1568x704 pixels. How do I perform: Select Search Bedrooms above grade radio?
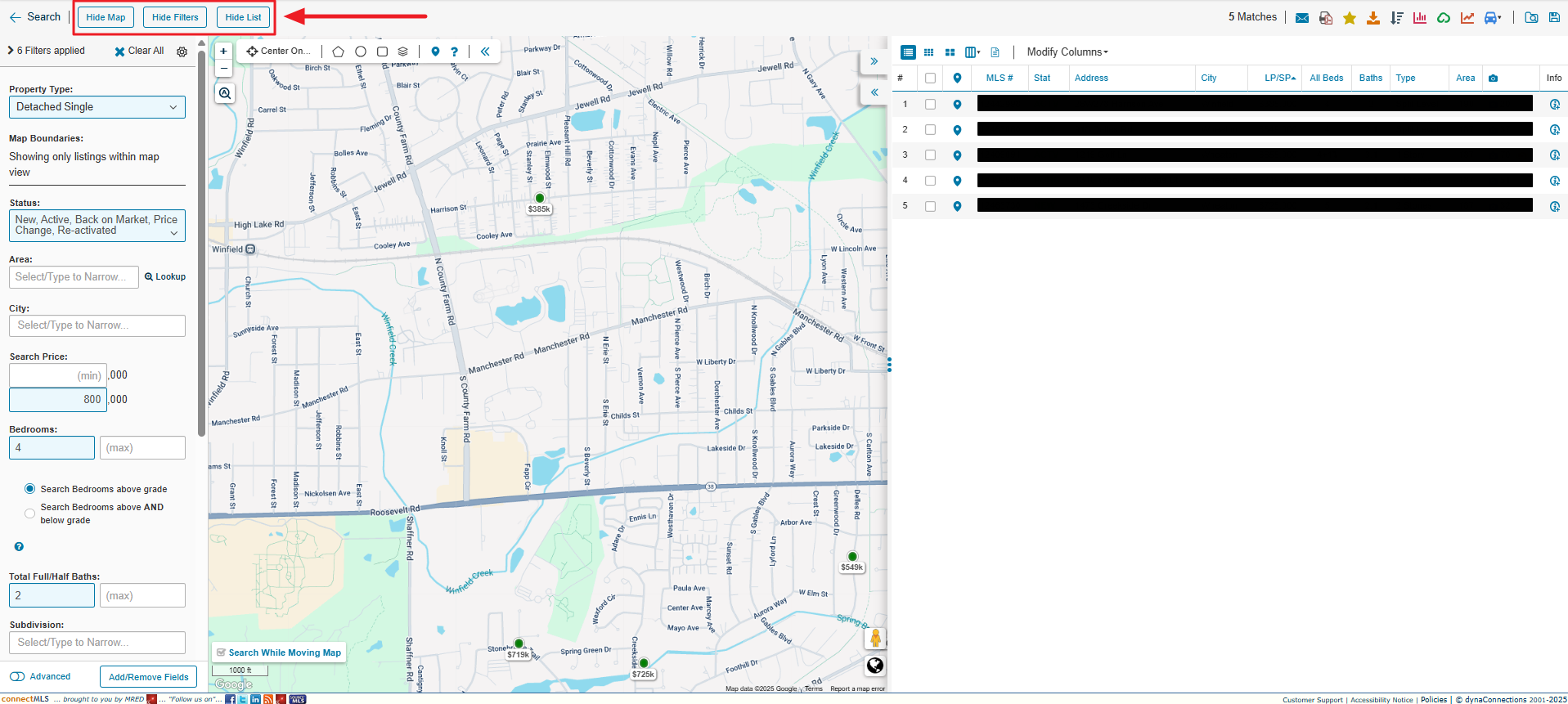[30, 489]
